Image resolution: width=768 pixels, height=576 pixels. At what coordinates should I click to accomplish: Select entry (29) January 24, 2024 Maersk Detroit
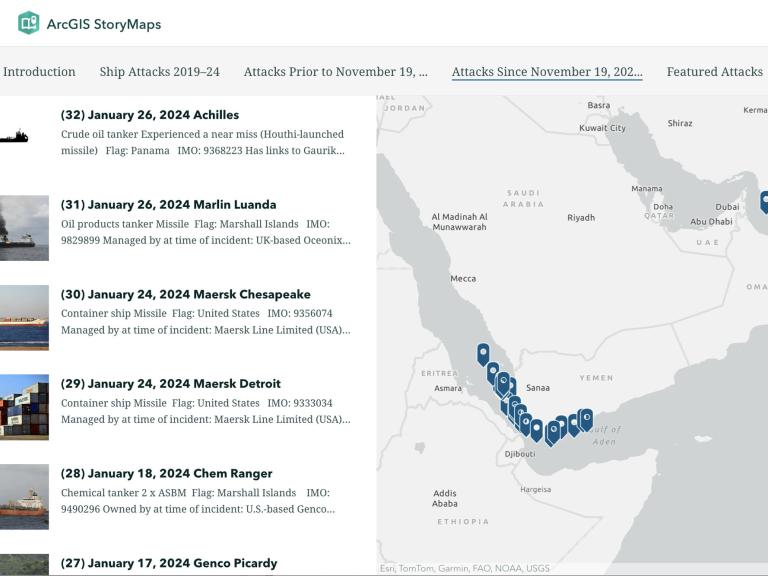pos(171,384)
